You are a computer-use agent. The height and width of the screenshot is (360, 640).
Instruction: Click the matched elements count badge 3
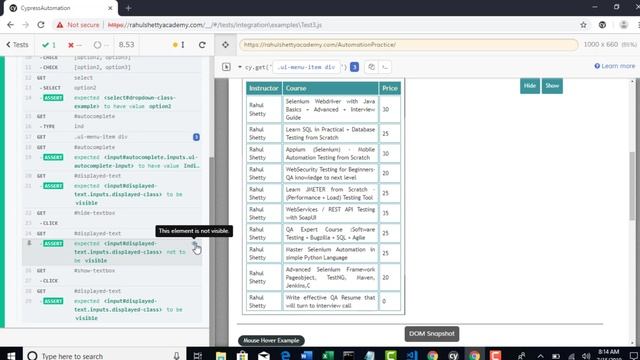click(354, 67)
